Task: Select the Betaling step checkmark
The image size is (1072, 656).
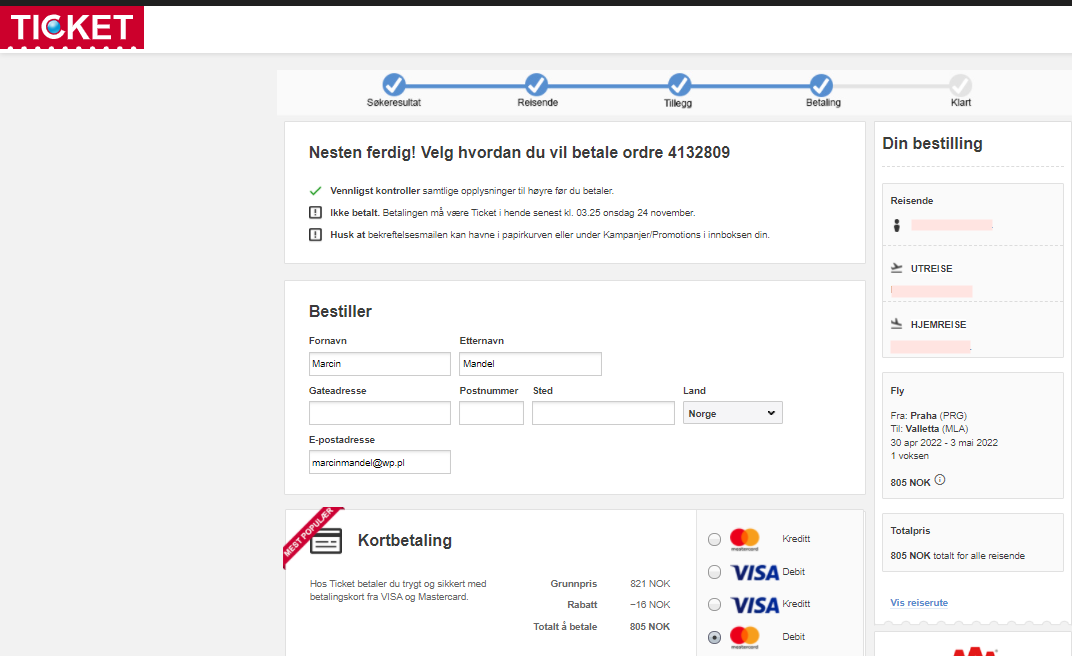Action: 821,85
